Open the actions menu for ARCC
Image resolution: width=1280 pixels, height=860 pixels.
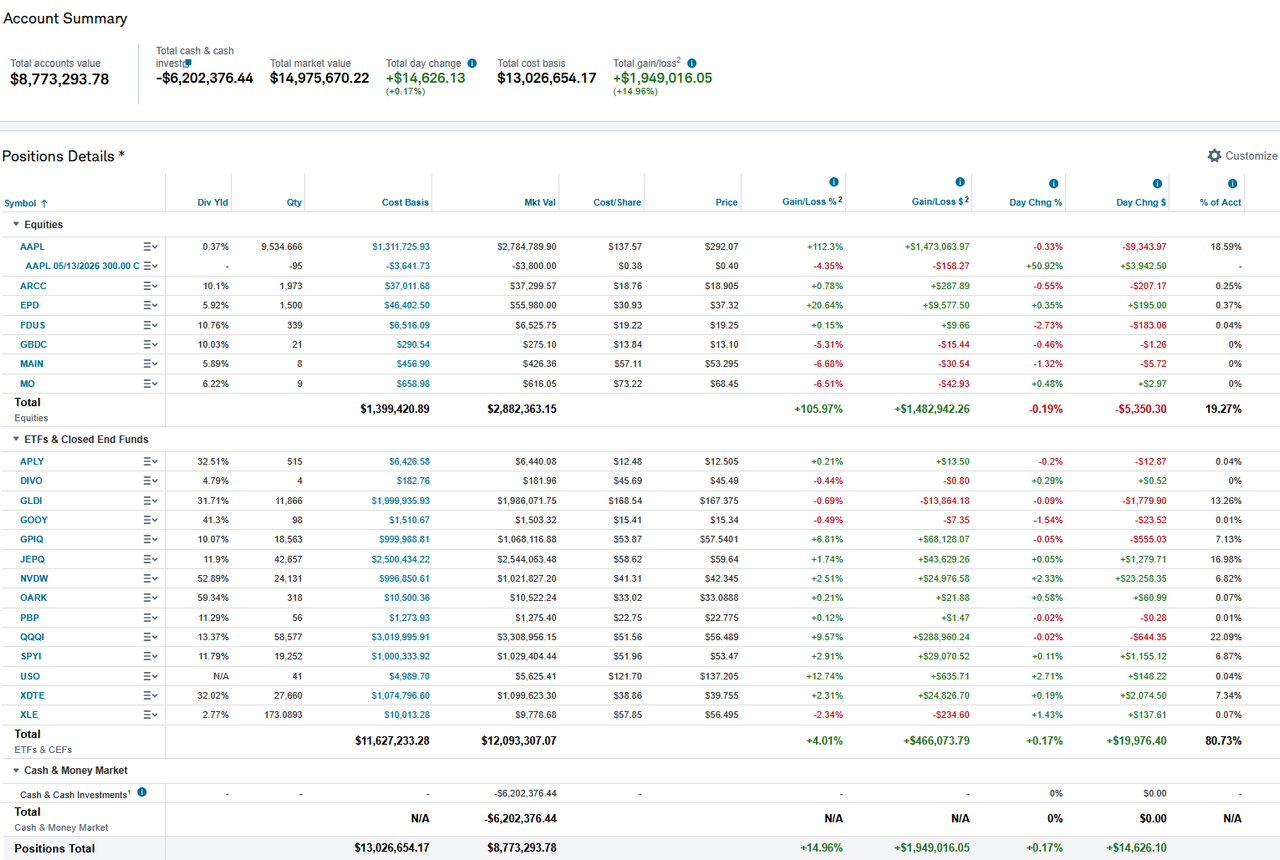tap(151, 286)
